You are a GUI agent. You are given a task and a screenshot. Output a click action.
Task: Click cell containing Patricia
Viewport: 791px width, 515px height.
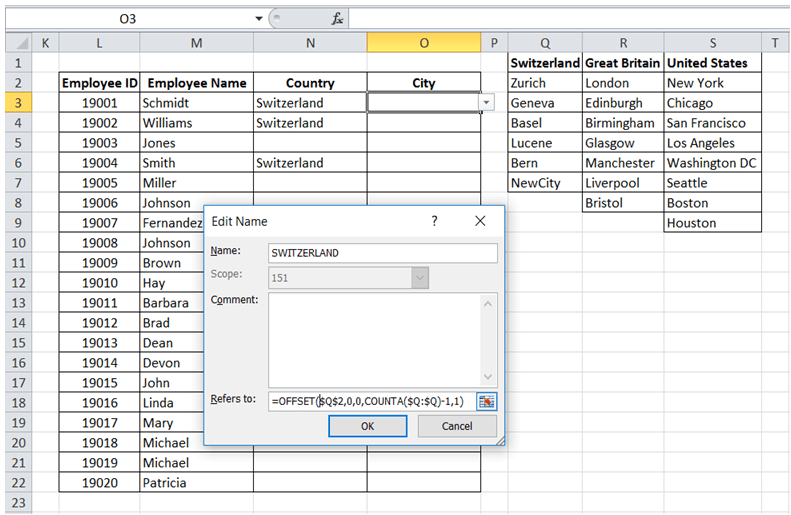(x=197, y=483)
